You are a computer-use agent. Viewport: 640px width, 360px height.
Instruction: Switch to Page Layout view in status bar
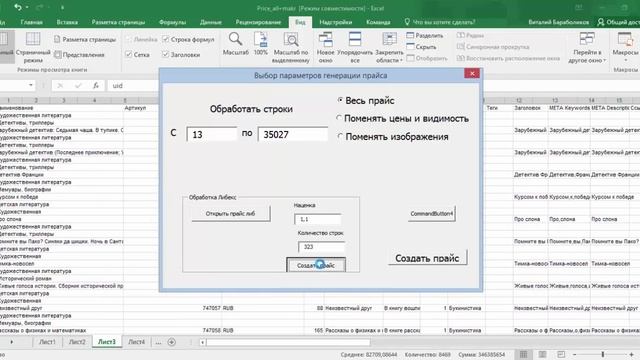(x=542, y=354)
